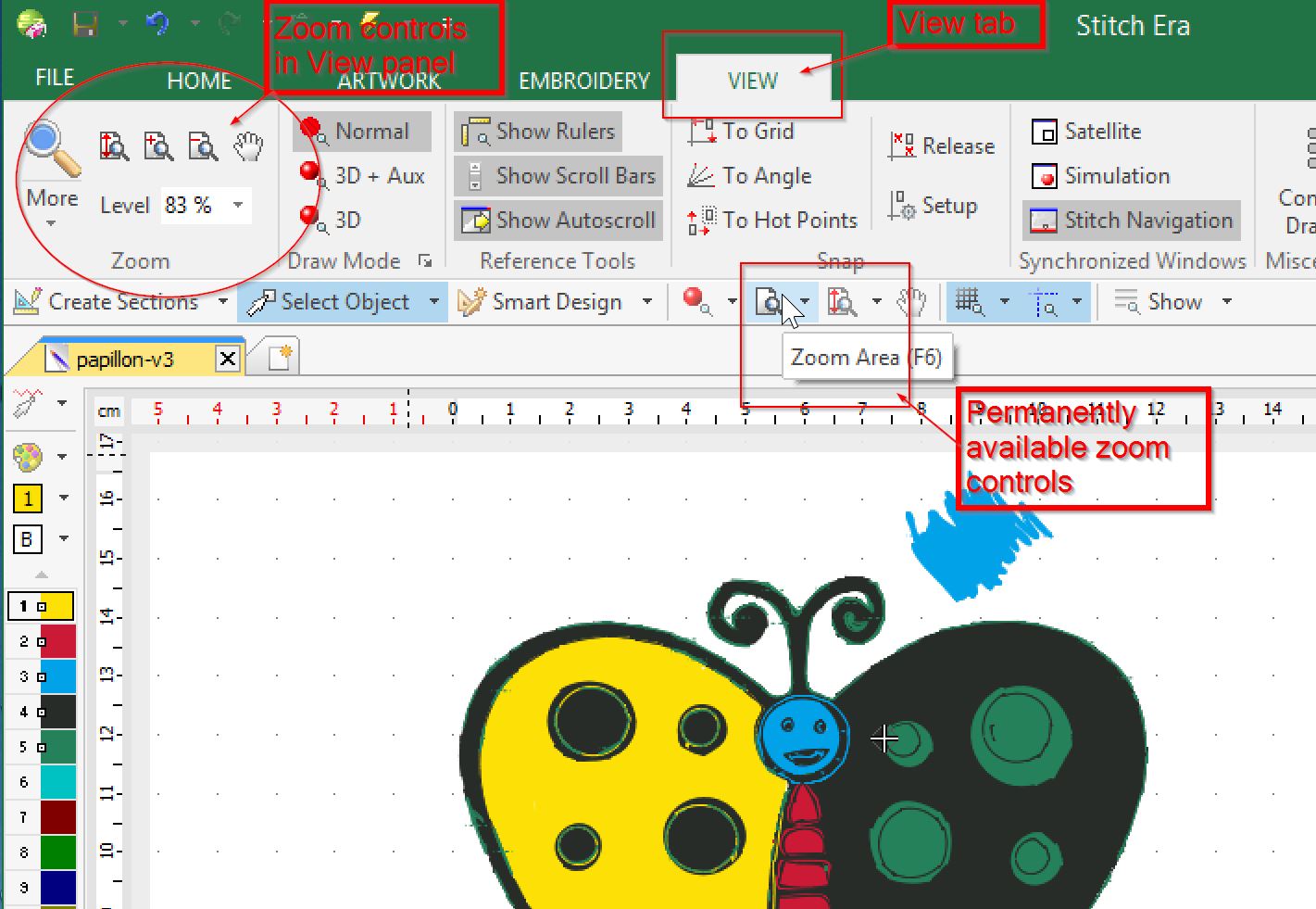Select the red thread color swatch 2

click(57, 641)
